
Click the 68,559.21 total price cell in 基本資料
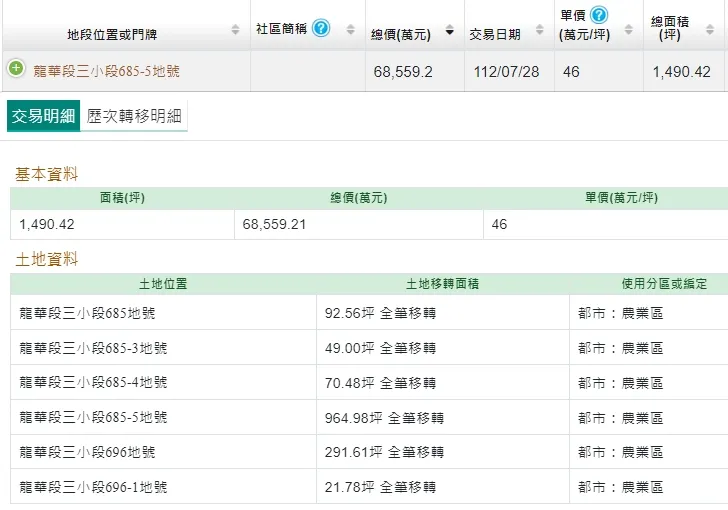(274, 225)
